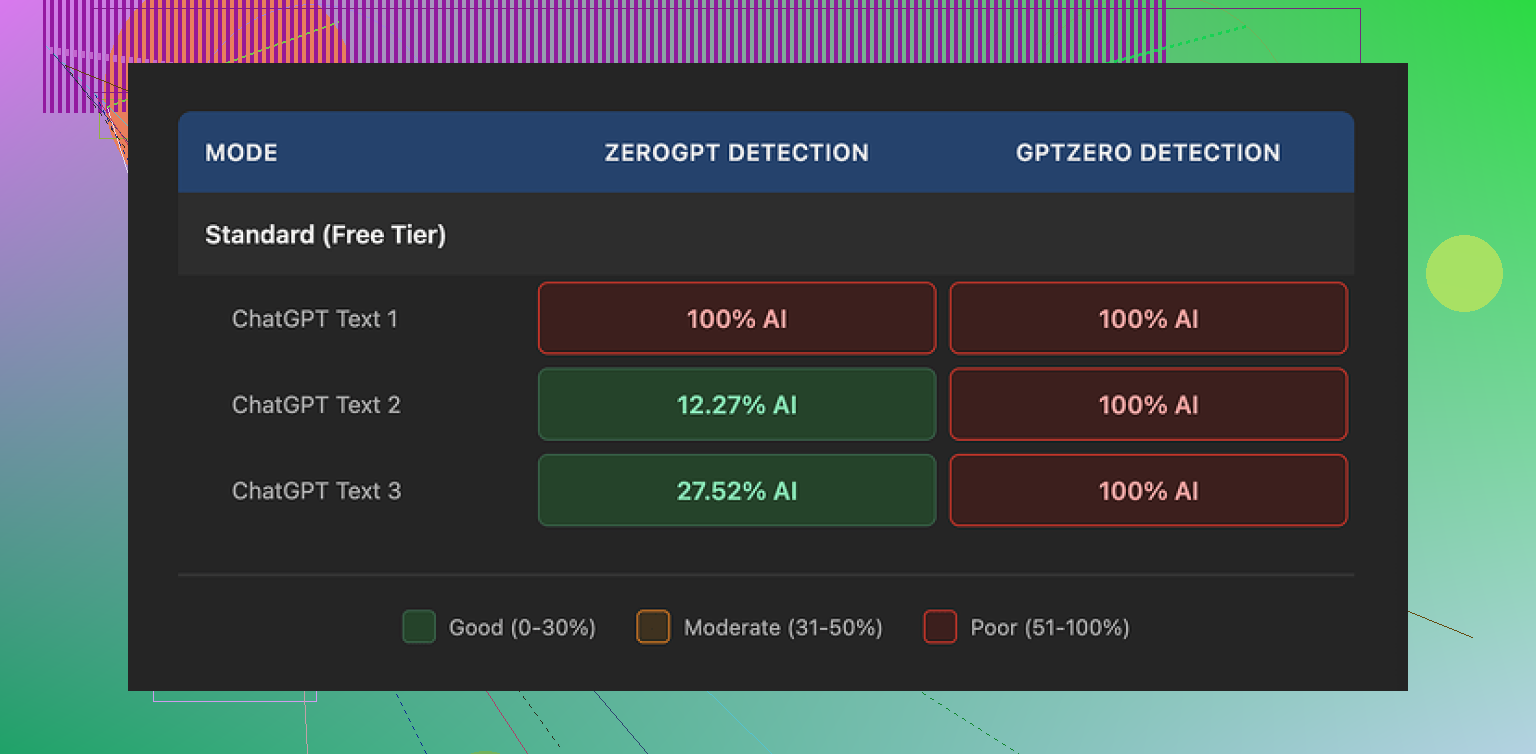Select the Moderate (31-50%) legend label
This screenshot has height=754, width=1536.
coord(782,627)
